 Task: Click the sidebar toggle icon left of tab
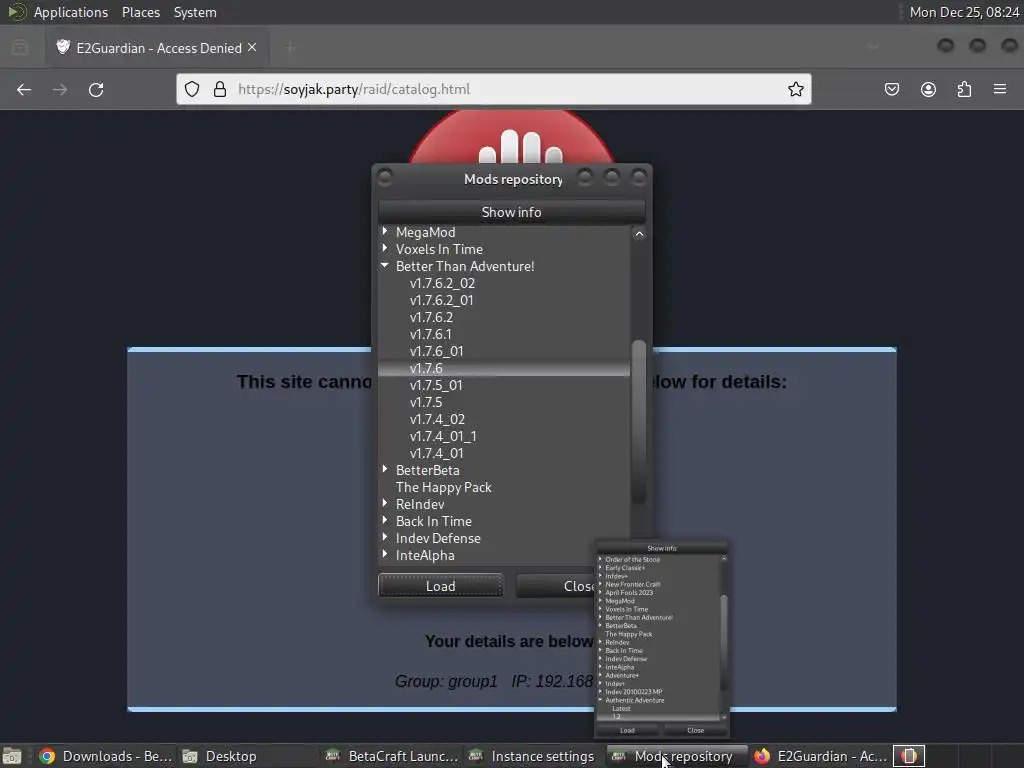(x=20, y=47)
